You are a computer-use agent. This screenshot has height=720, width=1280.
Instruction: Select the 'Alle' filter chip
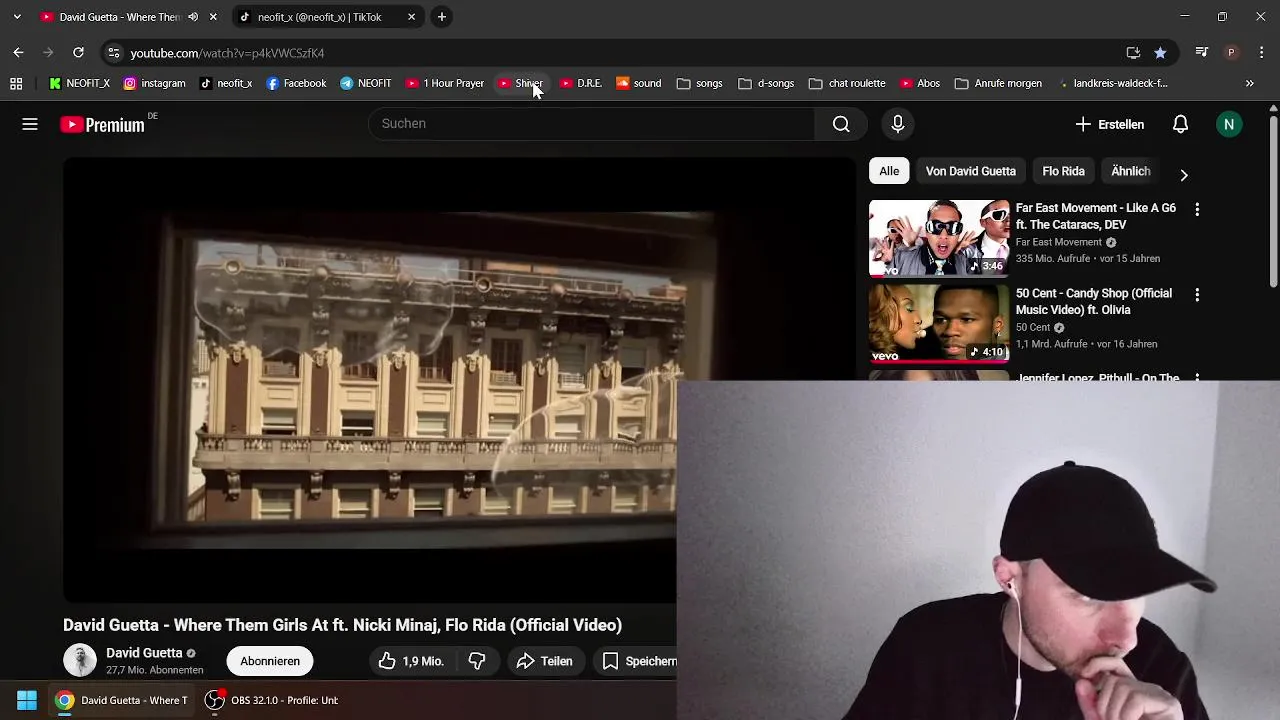pos(889,171)
